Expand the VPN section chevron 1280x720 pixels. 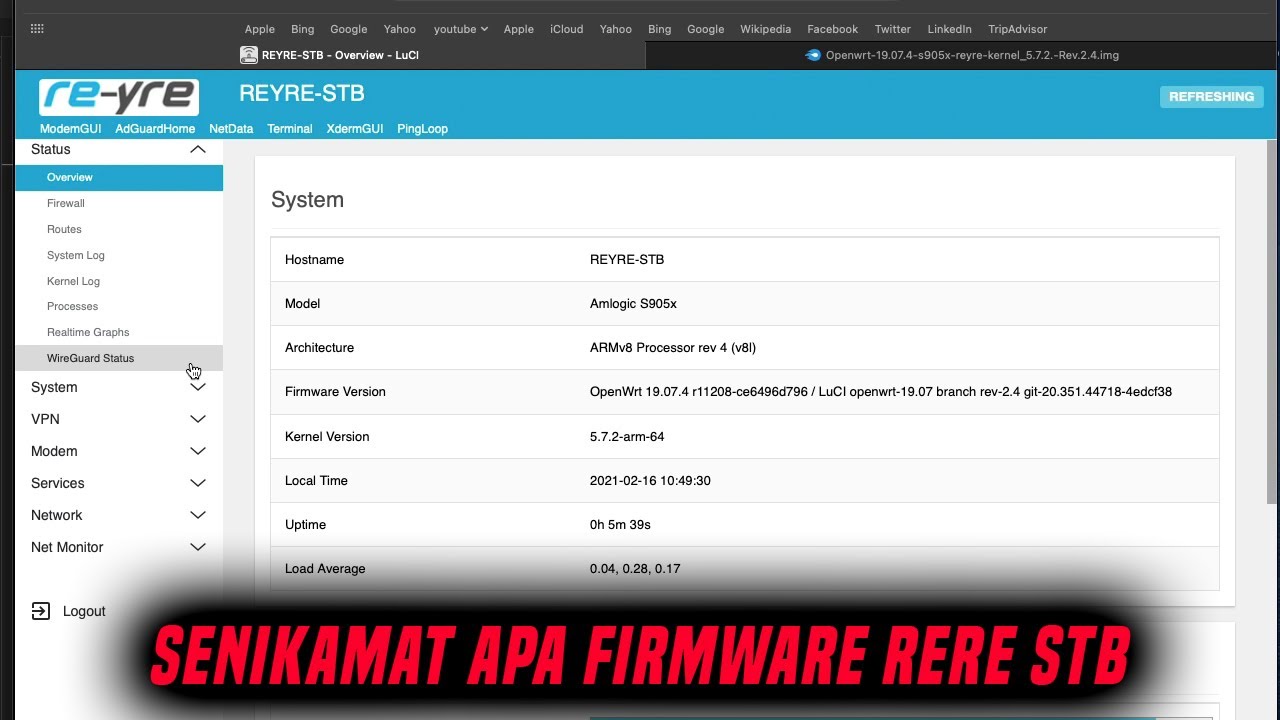[x=198, y=419]
